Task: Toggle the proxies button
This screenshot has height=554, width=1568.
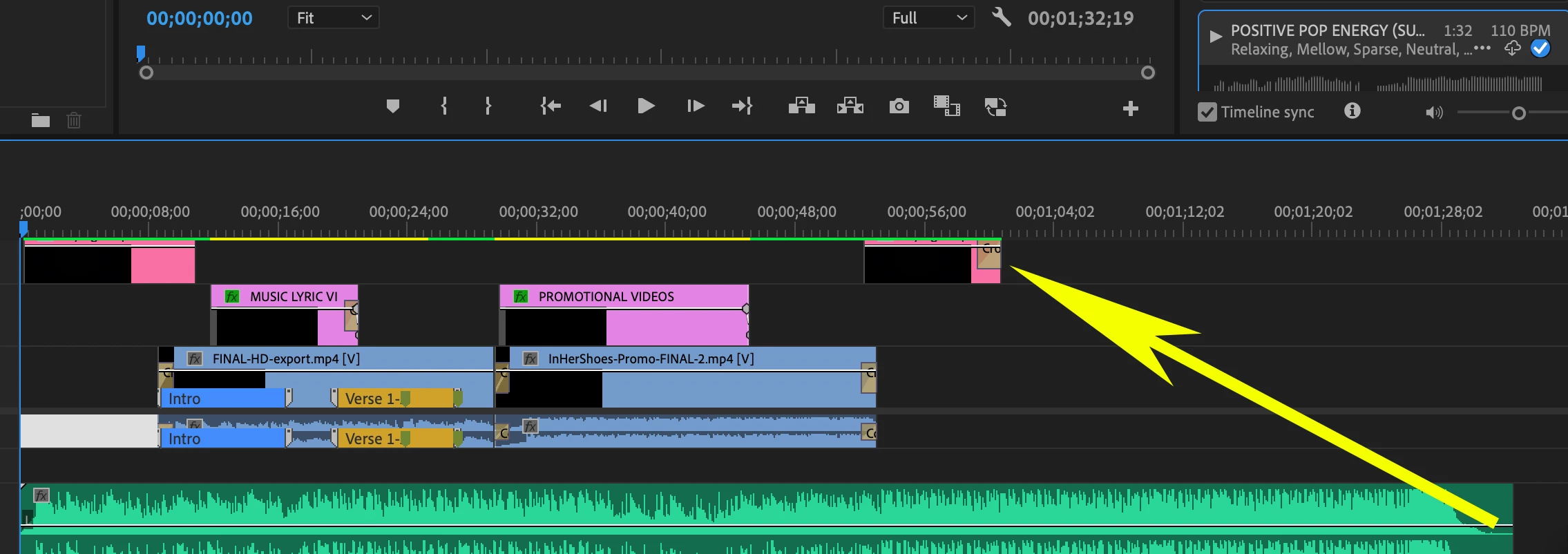Action: pyautogui.click(x=995, y=106)
